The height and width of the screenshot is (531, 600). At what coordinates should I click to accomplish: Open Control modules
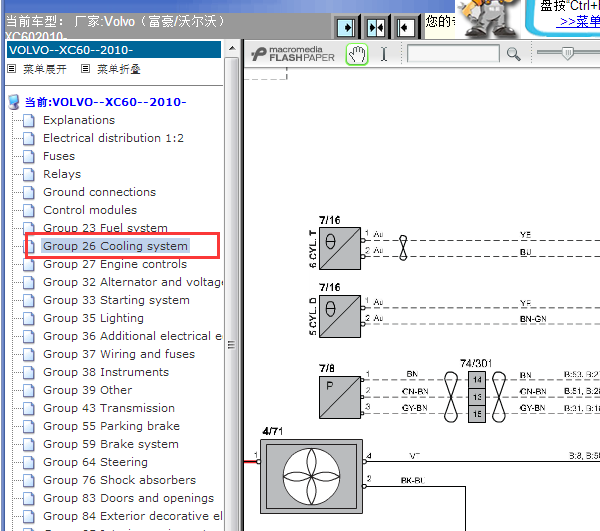click(90, 210)
